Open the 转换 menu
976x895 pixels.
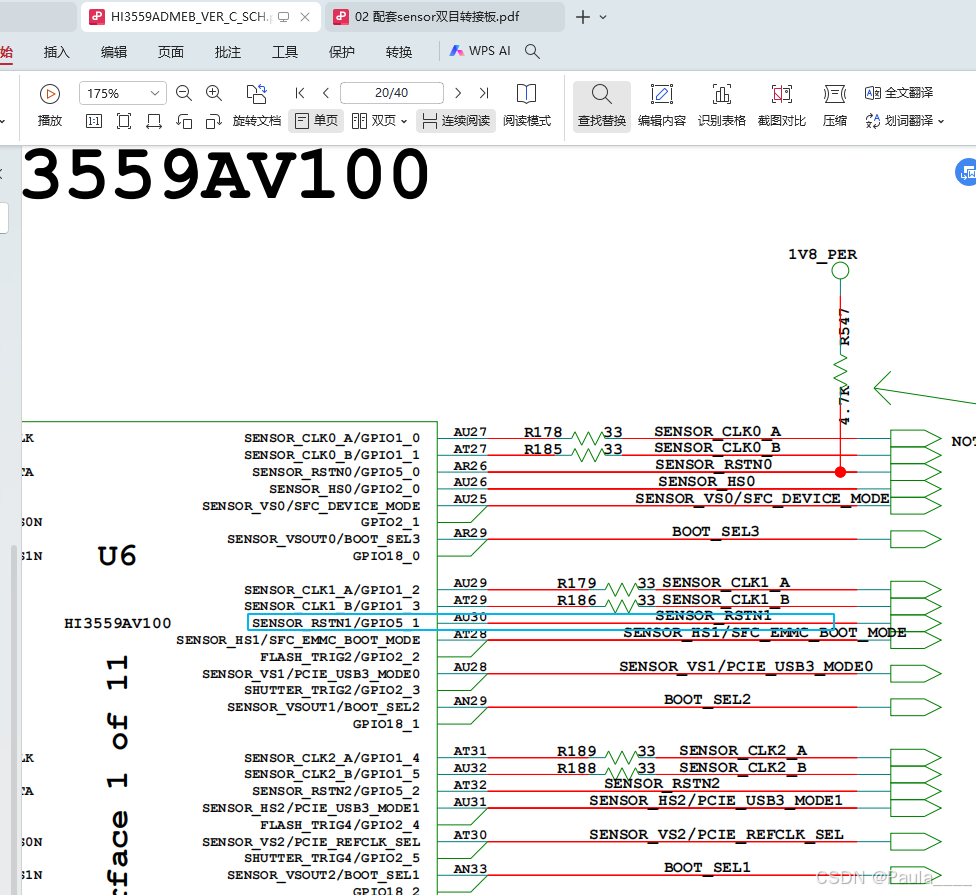(399, 52)
